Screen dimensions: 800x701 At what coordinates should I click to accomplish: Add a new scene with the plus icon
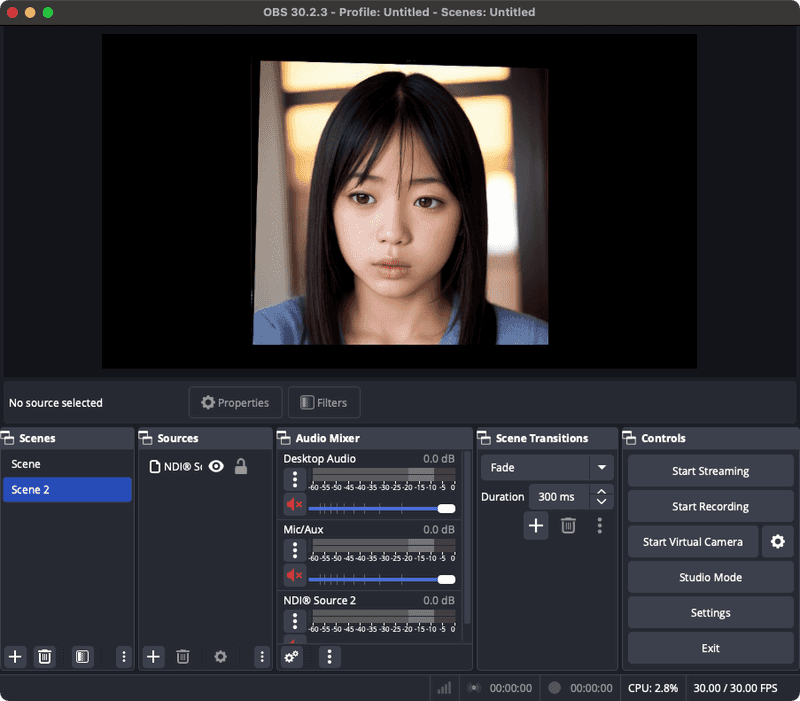point(15,657)
